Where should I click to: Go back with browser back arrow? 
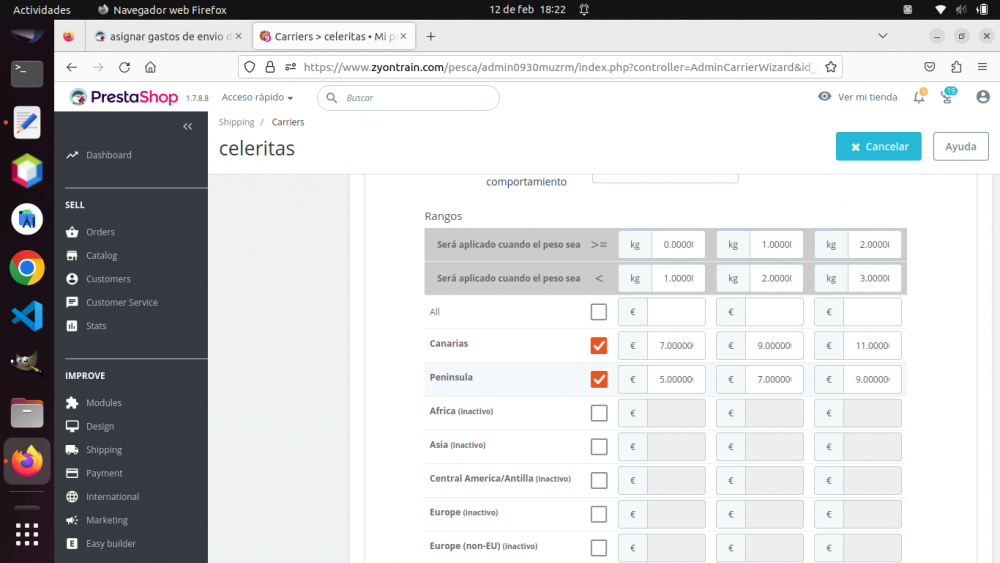(x=71, y=67)
